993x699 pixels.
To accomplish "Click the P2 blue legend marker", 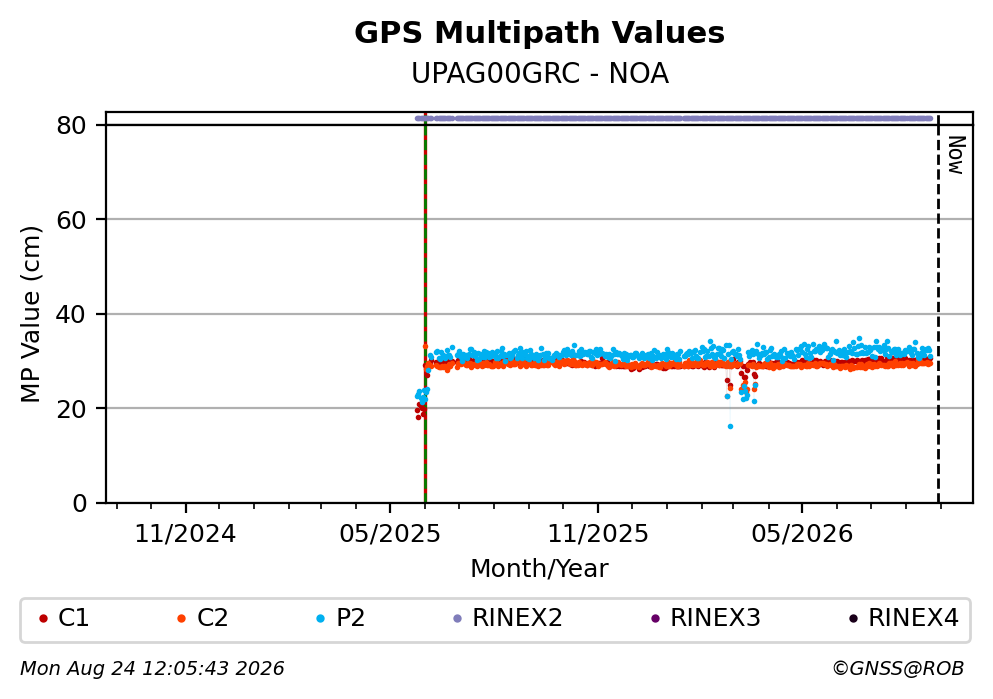I will coord(320,619).
